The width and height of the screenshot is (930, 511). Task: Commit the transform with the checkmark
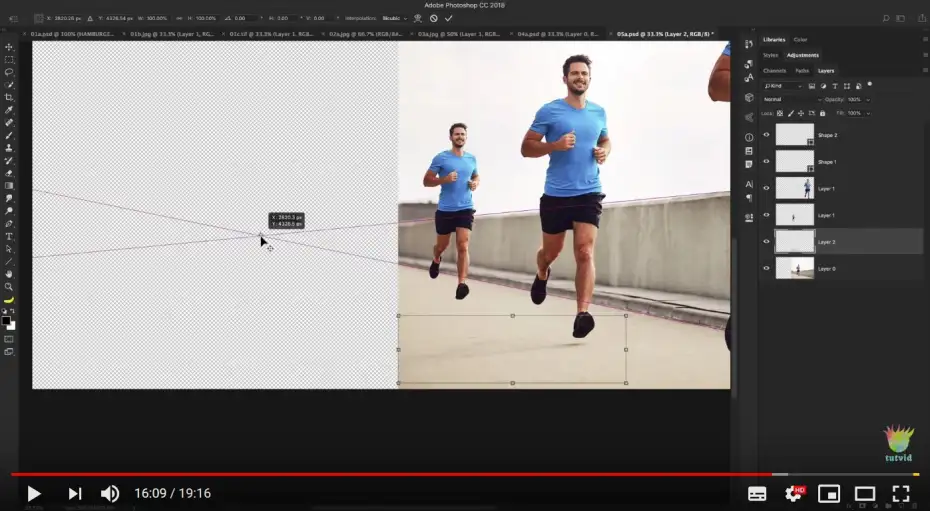(x=448, y=18)
